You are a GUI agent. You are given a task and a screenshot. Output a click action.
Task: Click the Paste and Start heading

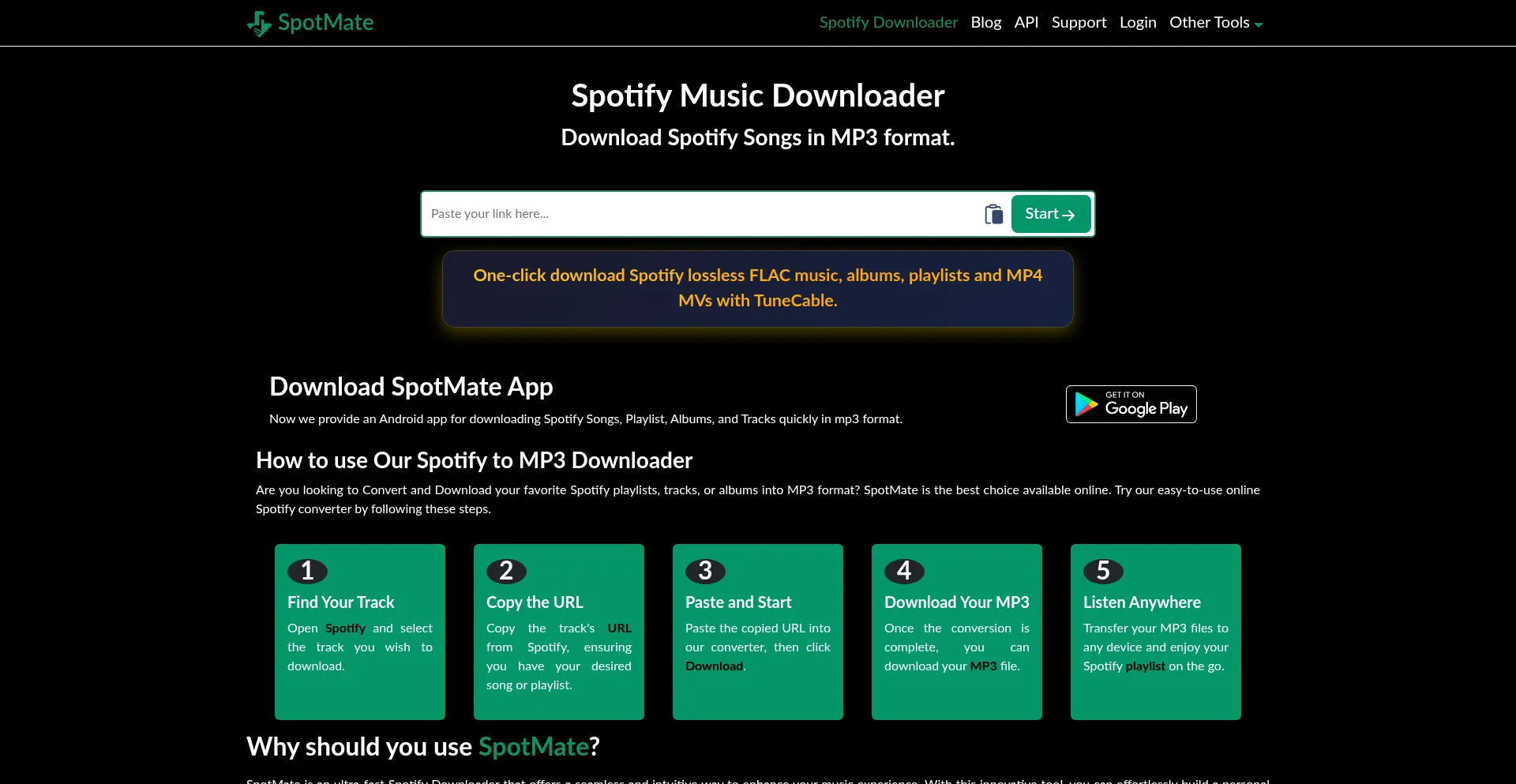tap(738, 602)
